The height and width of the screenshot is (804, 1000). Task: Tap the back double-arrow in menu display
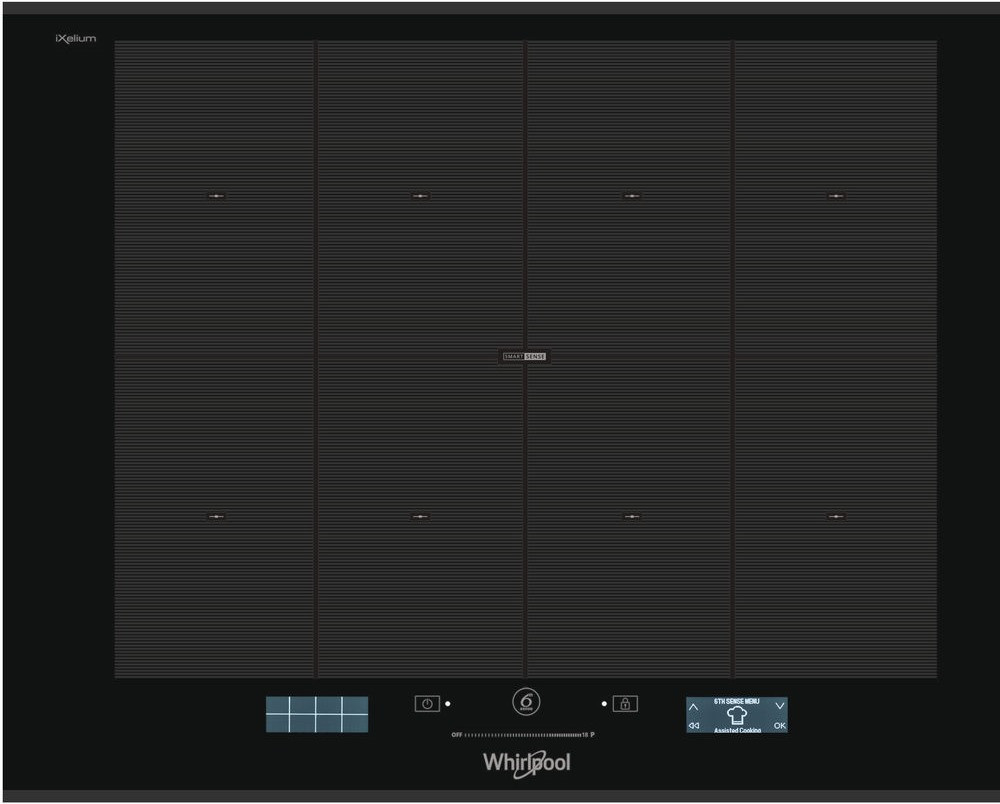pos(694,726)
